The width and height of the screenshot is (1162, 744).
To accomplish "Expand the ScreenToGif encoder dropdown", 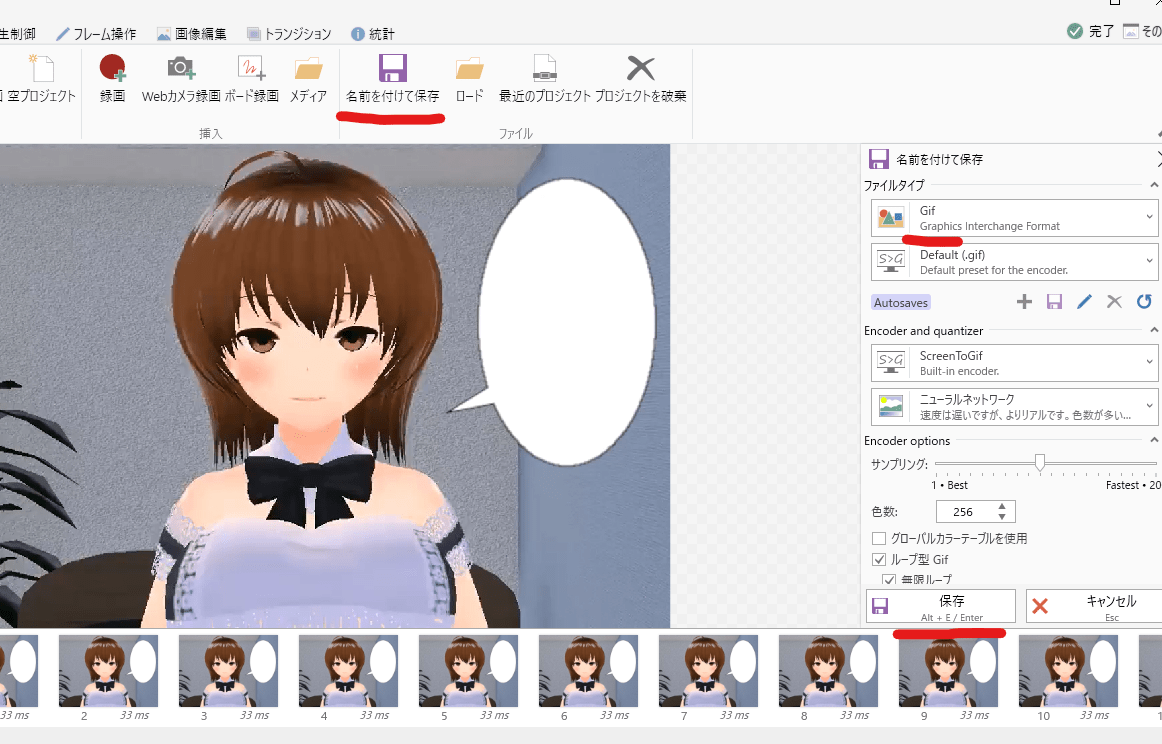I will point(1014,363).
